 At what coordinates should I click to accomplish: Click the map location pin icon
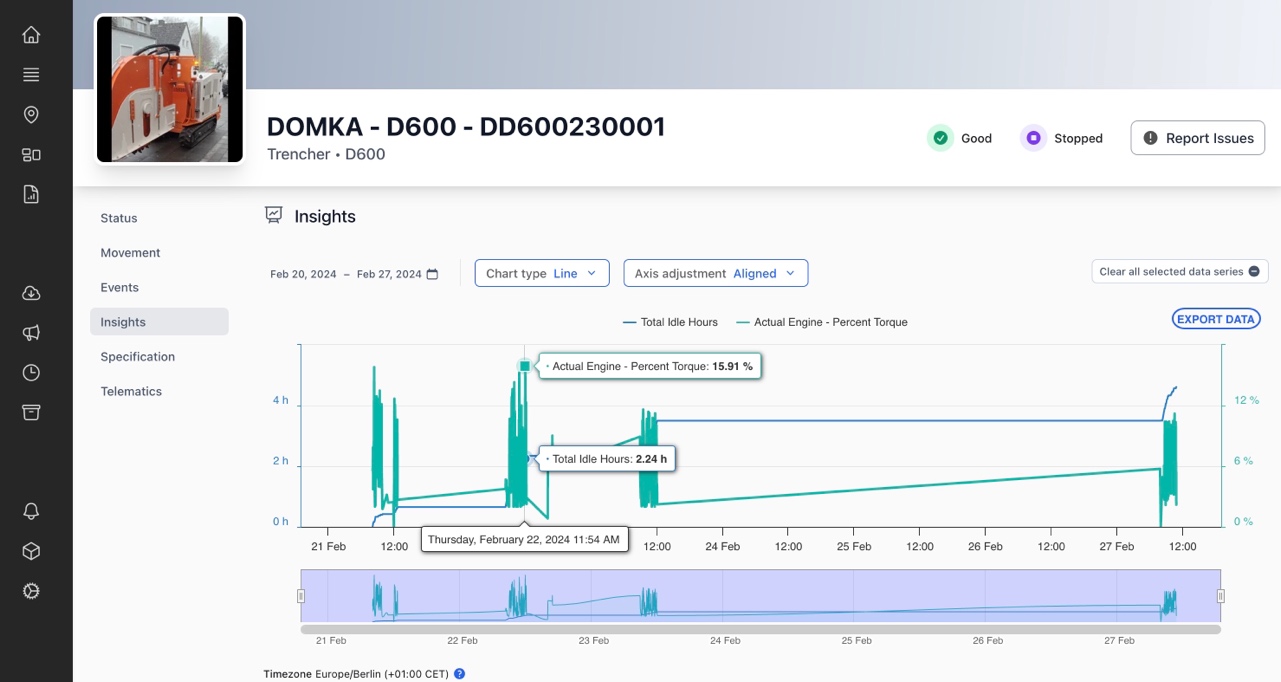[31, 115]
